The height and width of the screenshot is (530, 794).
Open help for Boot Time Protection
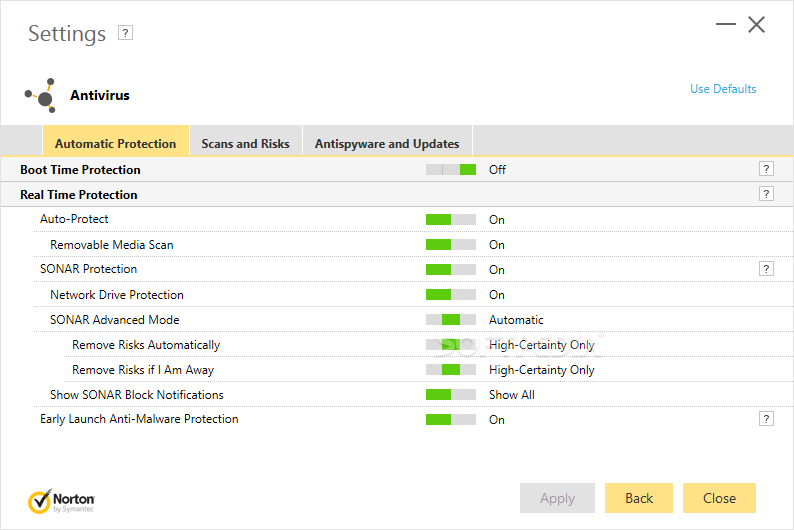(766, 169)
